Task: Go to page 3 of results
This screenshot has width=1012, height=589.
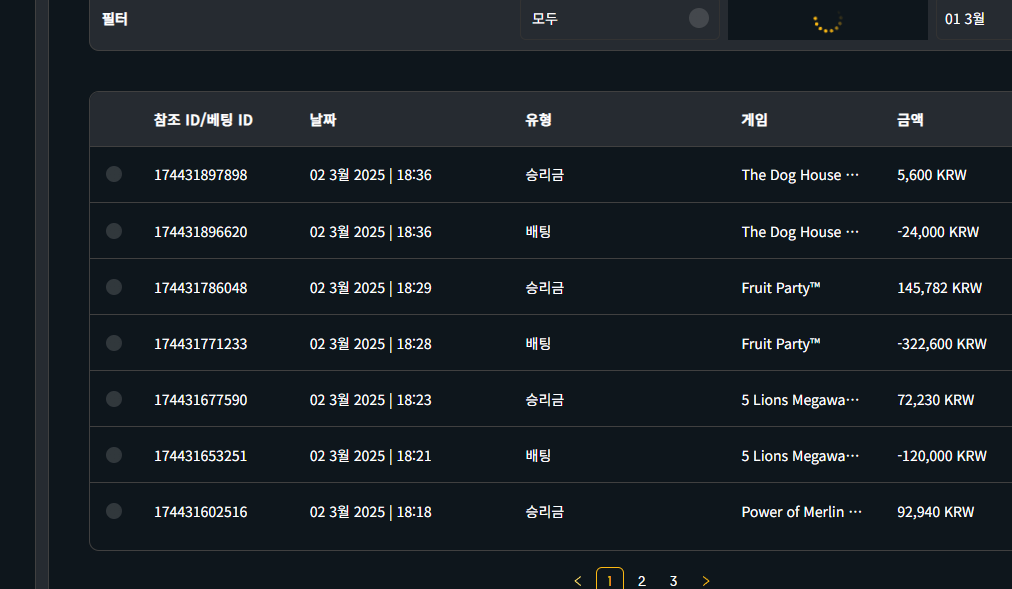Action: click(x=674, y=581)
